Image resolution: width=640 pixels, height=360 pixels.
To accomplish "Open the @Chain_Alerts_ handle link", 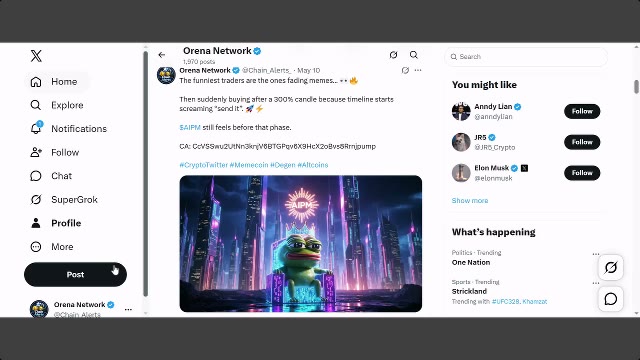I will pyautogui.click(x=267, y=70).
